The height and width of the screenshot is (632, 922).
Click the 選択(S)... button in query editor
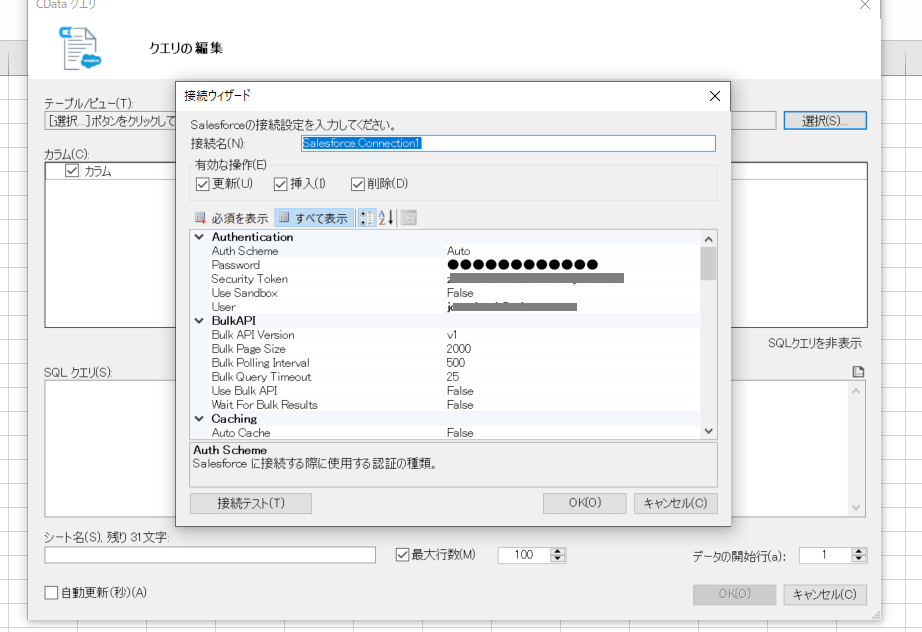tap(825, 121)
